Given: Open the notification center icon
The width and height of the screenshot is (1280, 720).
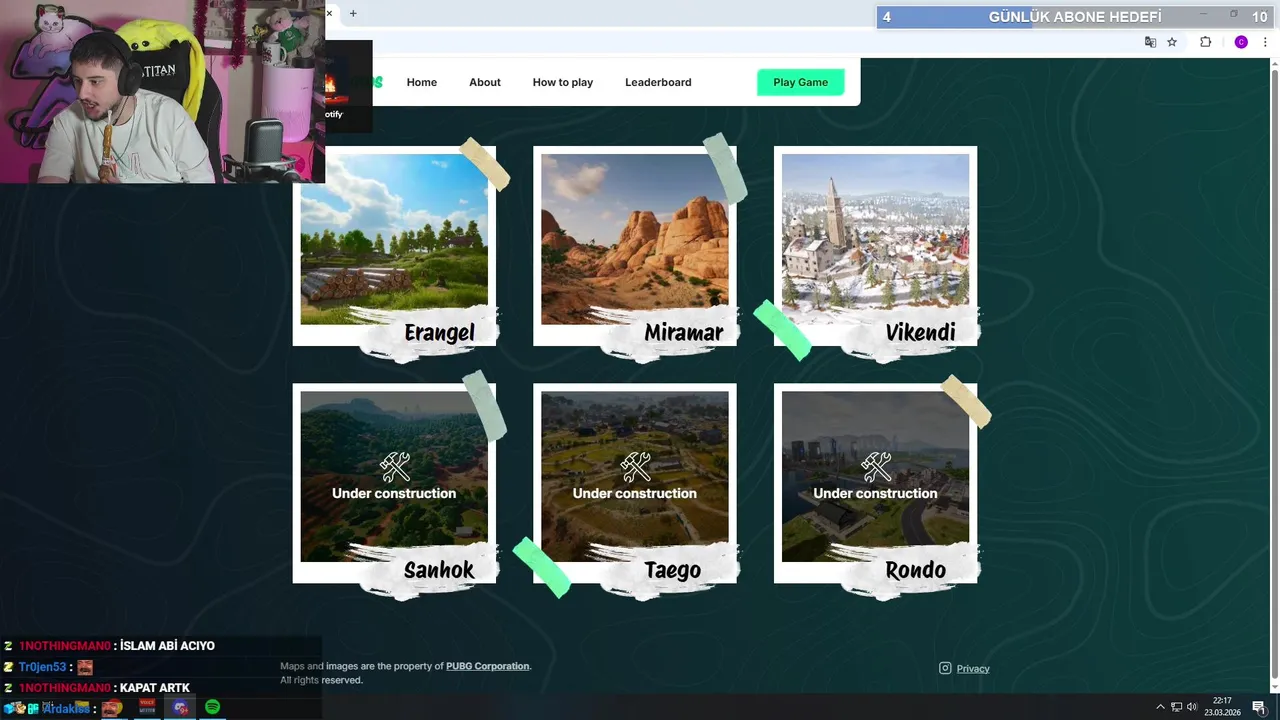Looking at the screenshot, I should [1259, 707].
